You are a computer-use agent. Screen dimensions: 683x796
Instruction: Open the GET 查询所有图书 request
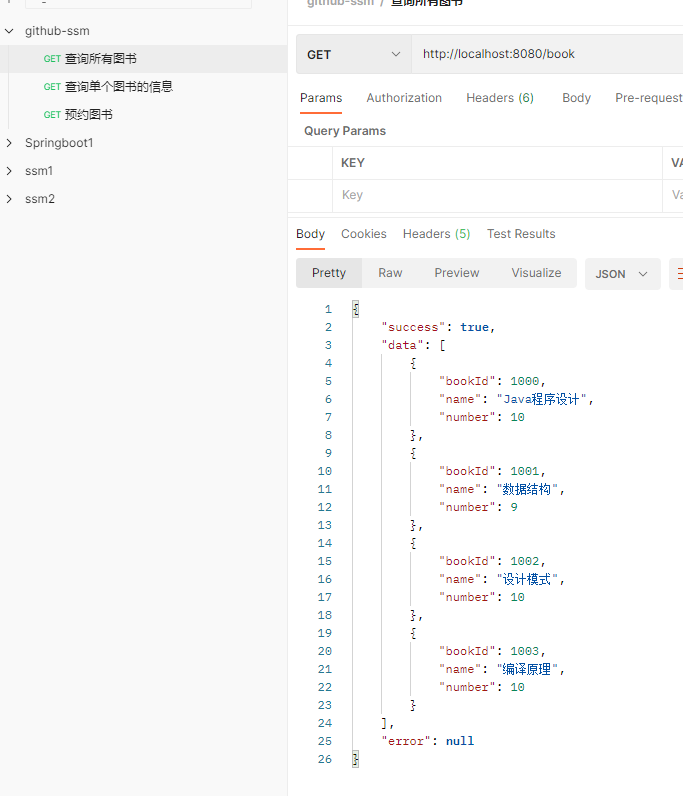tap(143, 59)
